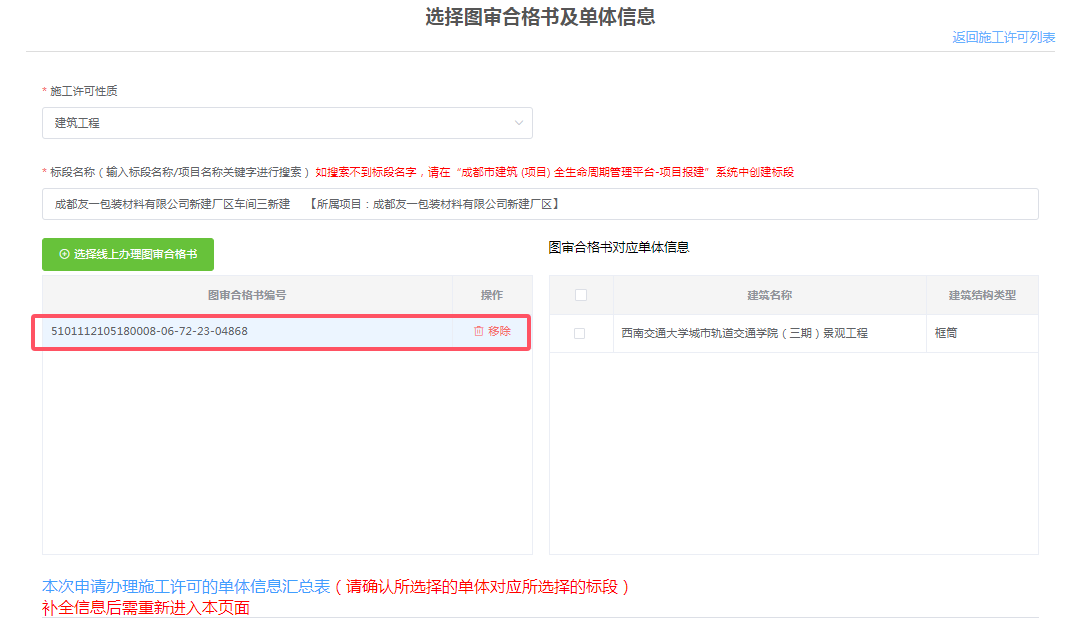Open the 标段名称 search selector
This screenshot has width=1076, height=618.
pyautogui.click(x=540, y=203)
